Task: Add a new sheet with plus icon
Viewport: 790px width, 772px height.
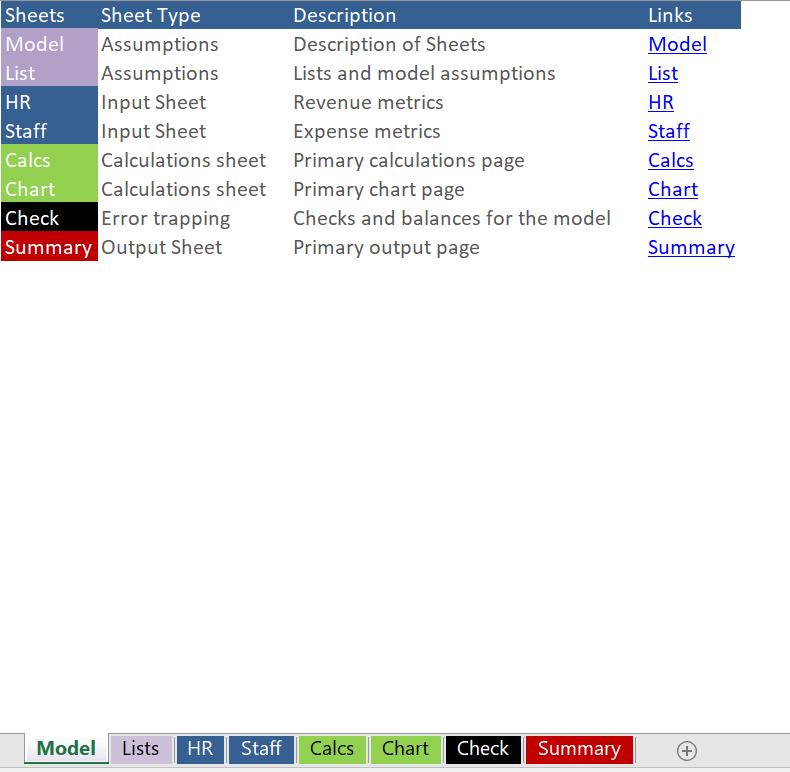Action: 687,750
